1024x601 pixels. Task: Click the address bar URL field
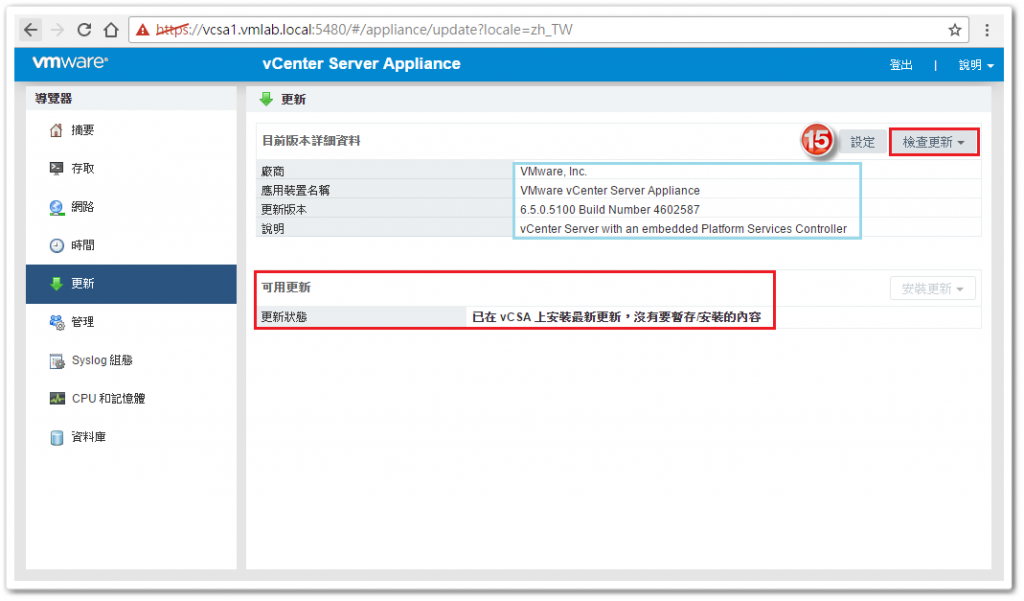point(549,30)
